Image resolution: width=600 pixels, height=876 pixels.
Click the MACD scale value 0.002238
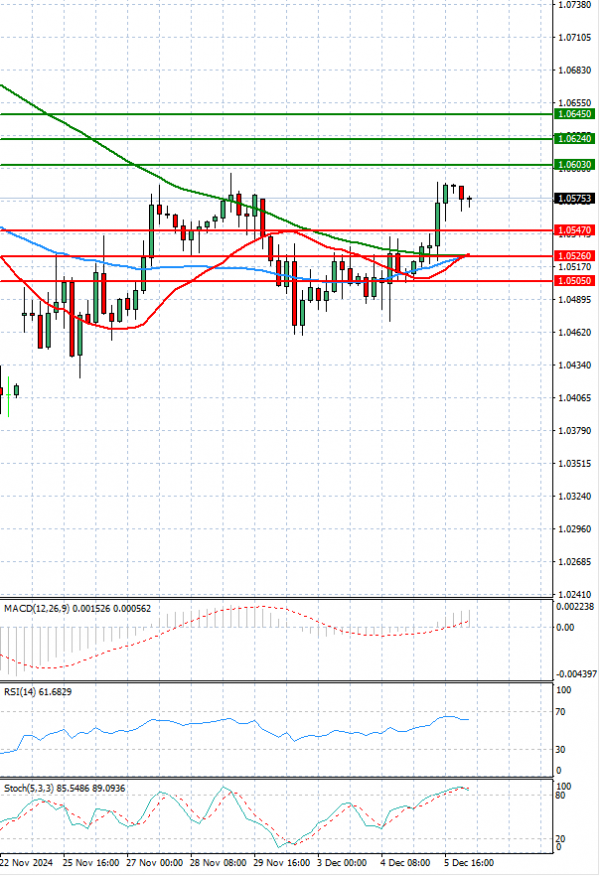575,607
